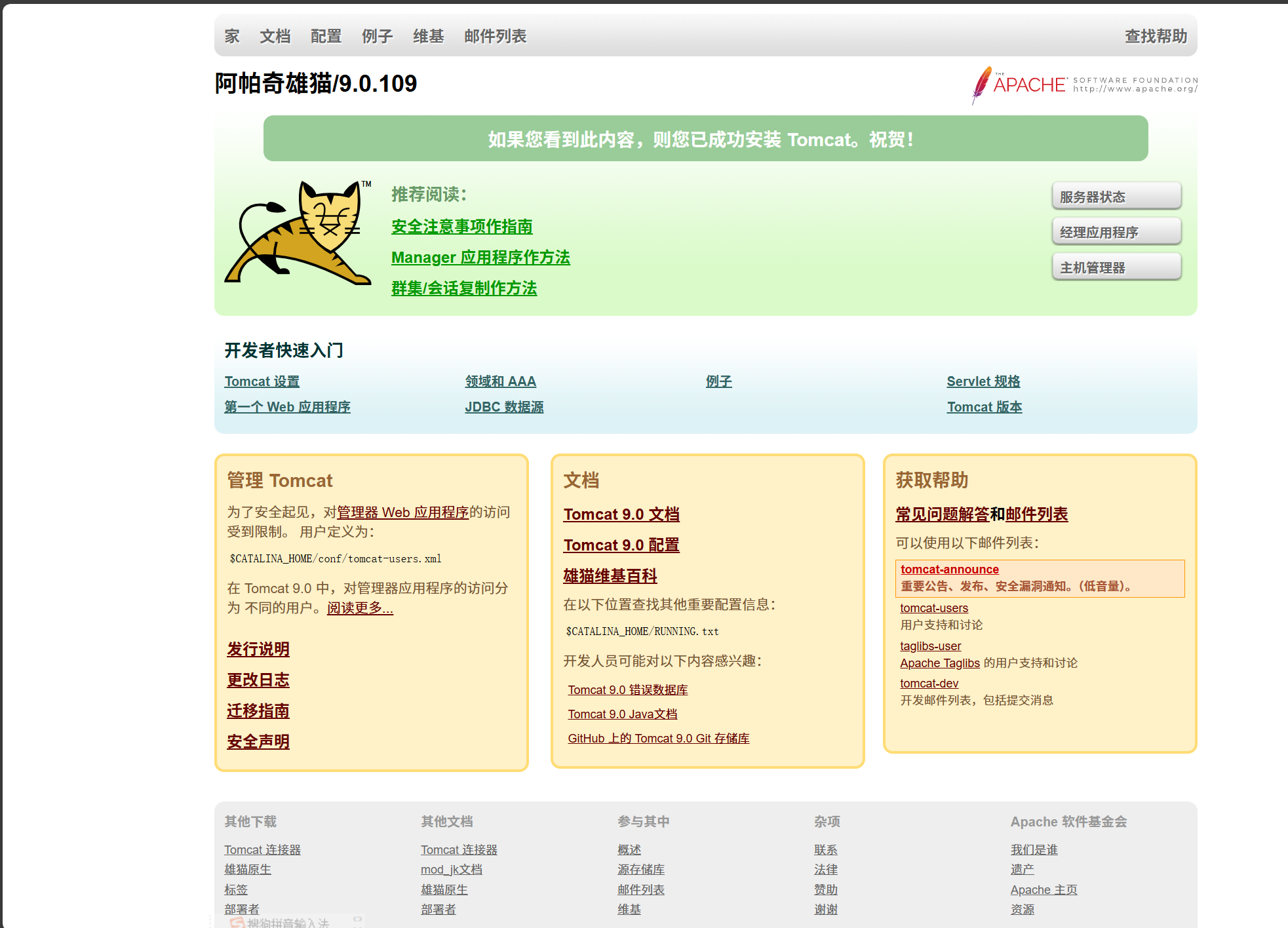The image size is (1288, 928).
Task: Open the tomcat-dev mailing list link
Action: (x=929, y=684)
